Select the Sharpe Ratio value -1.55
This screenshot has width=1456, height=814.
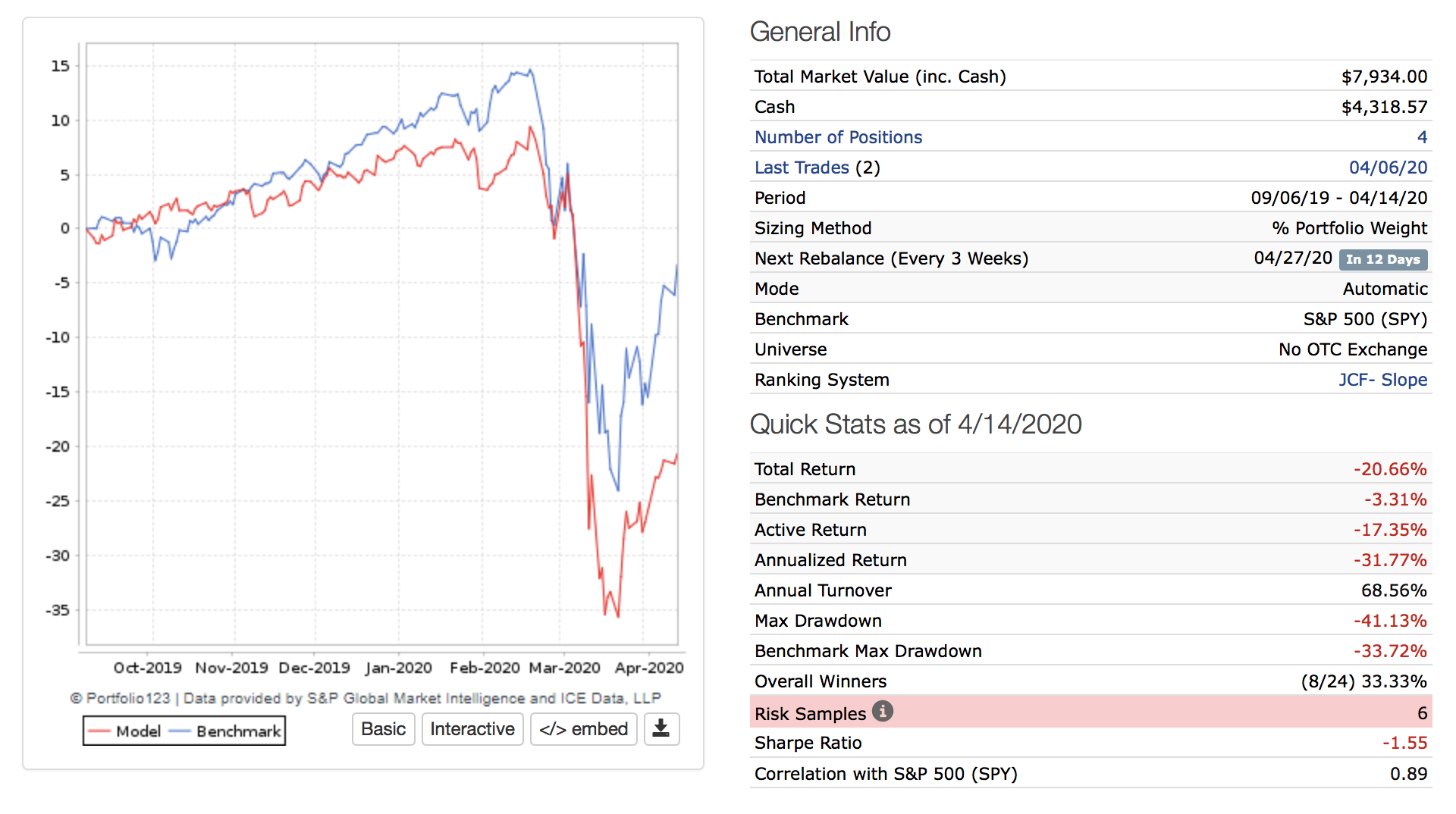tap(1404, 743)
